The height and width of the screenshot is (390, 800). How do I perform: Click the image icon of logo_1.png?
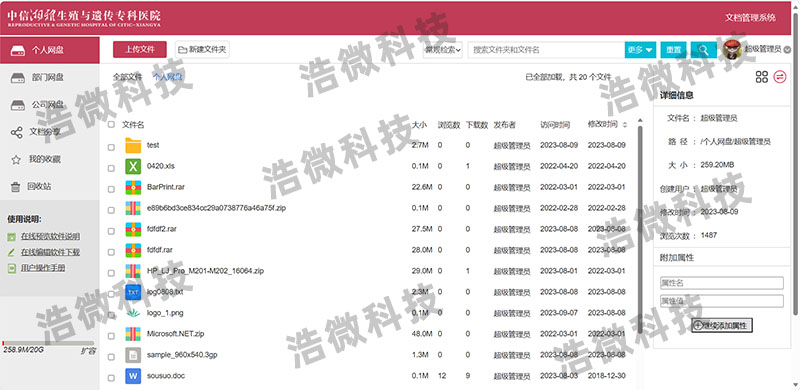(133, 313)
